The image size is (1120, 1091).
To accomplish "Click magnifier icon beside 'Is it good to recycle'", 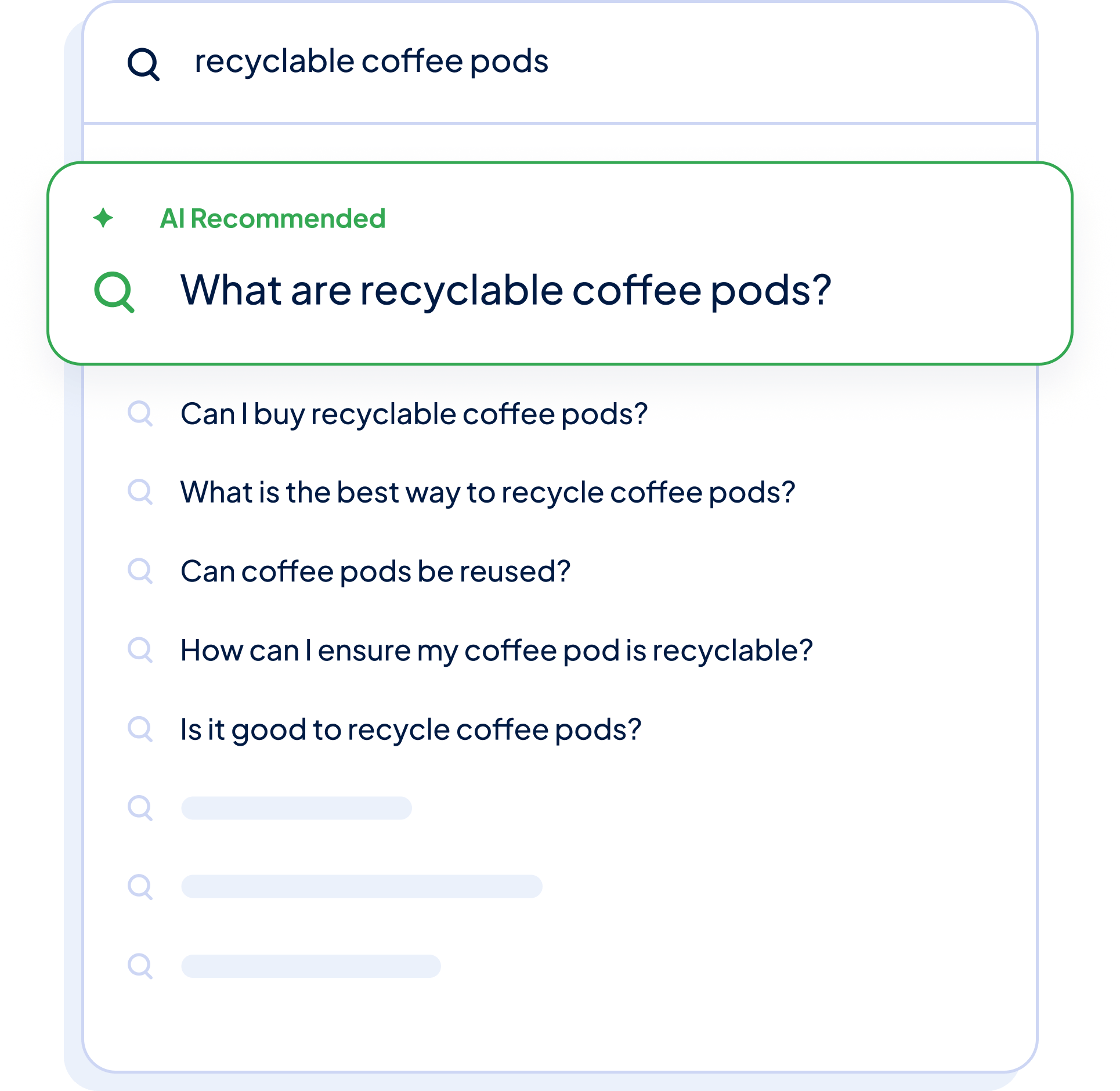I will tap(140, 729).
